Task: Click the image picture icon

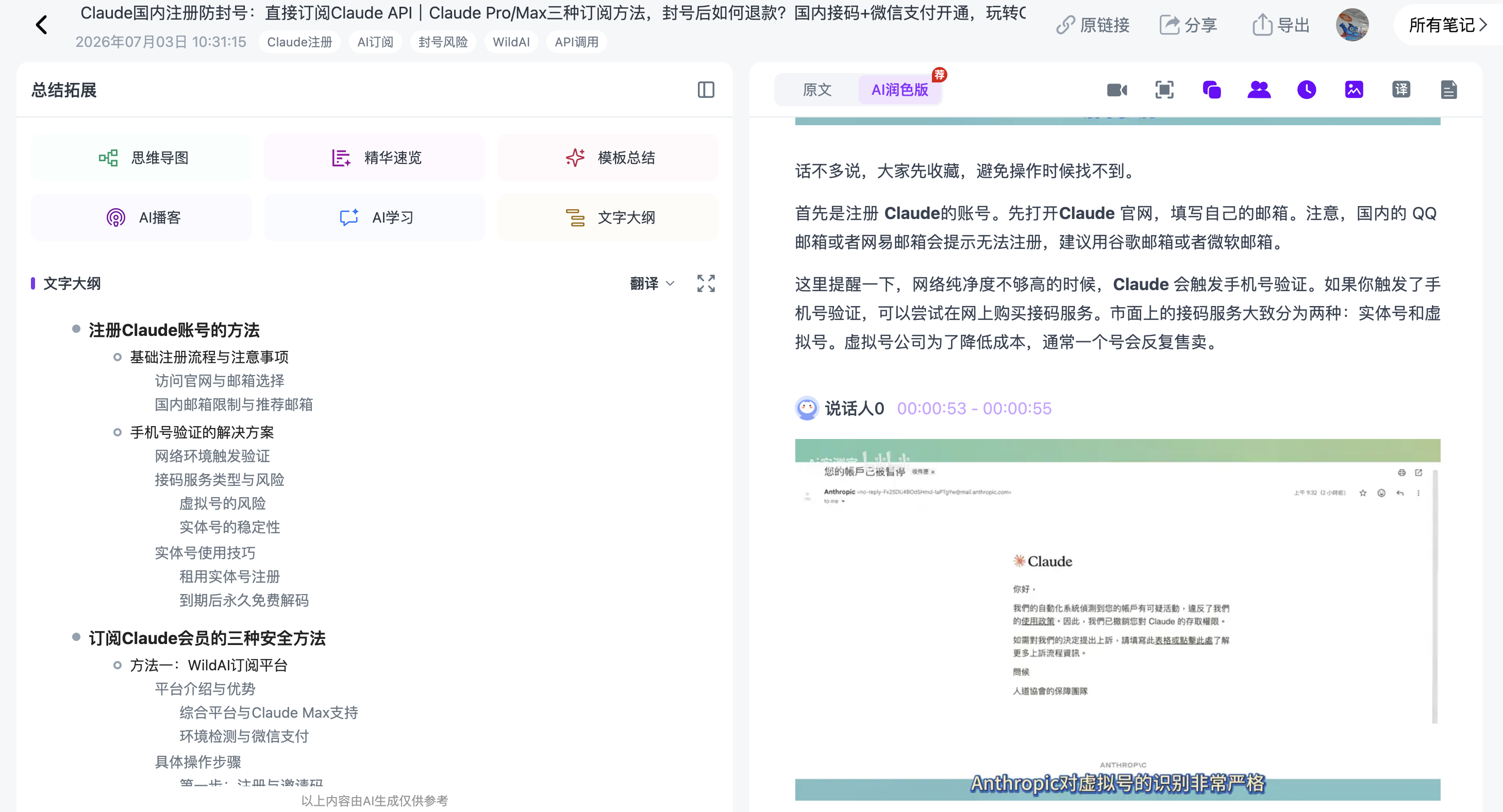Action: click(1354, 90)
